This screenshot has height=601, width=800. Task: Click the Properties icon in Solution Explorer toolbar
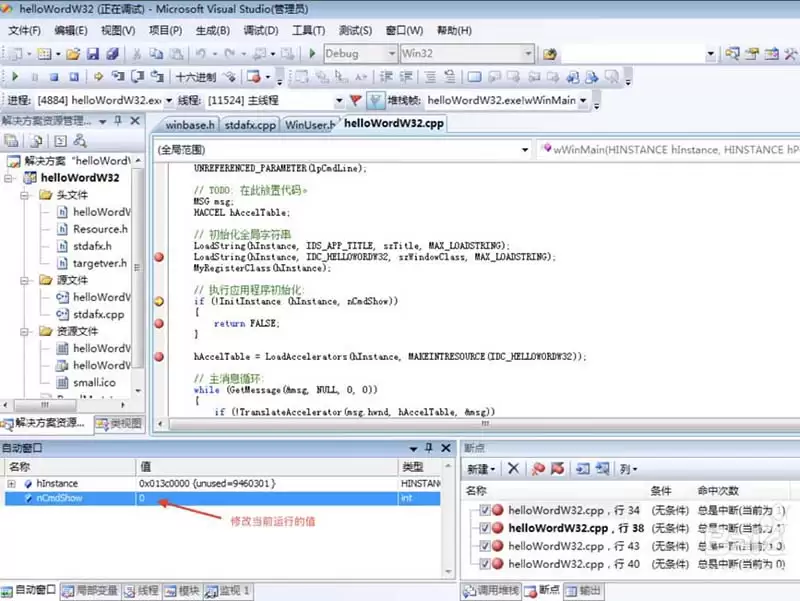(x=13, y=142)
